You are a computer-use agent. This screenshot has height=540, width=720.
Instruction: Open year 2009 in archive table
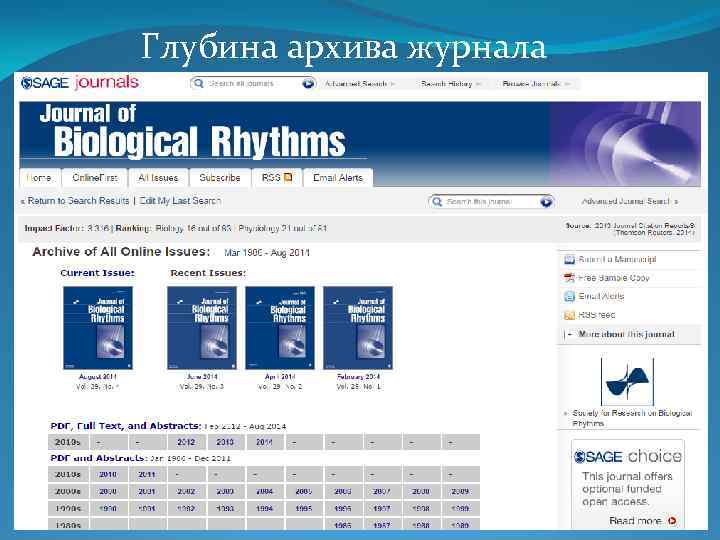(460, 491)
